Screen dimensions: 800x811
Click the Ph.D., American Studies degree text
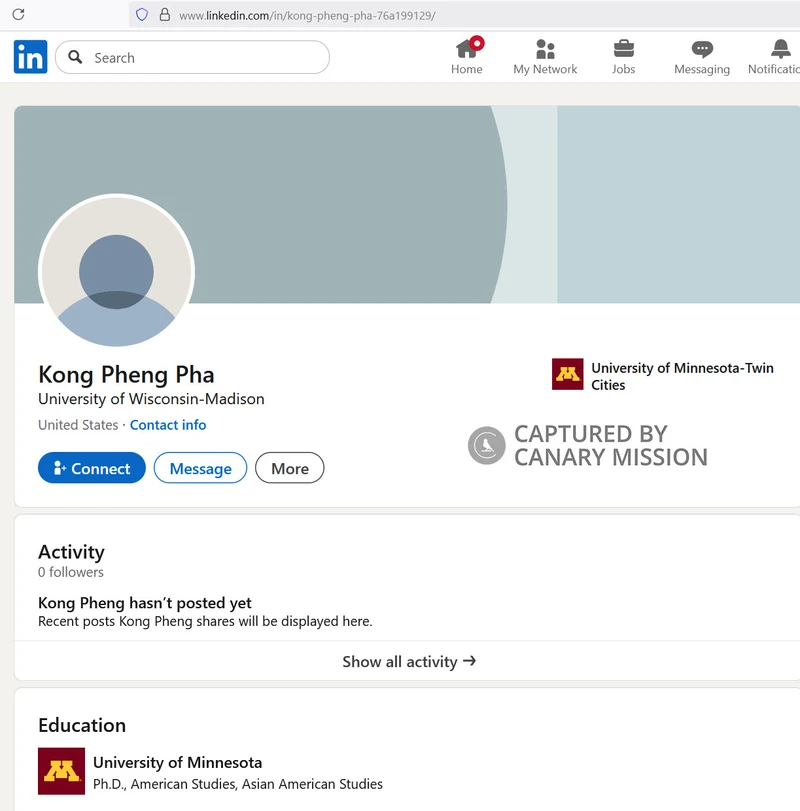[238, 784]
